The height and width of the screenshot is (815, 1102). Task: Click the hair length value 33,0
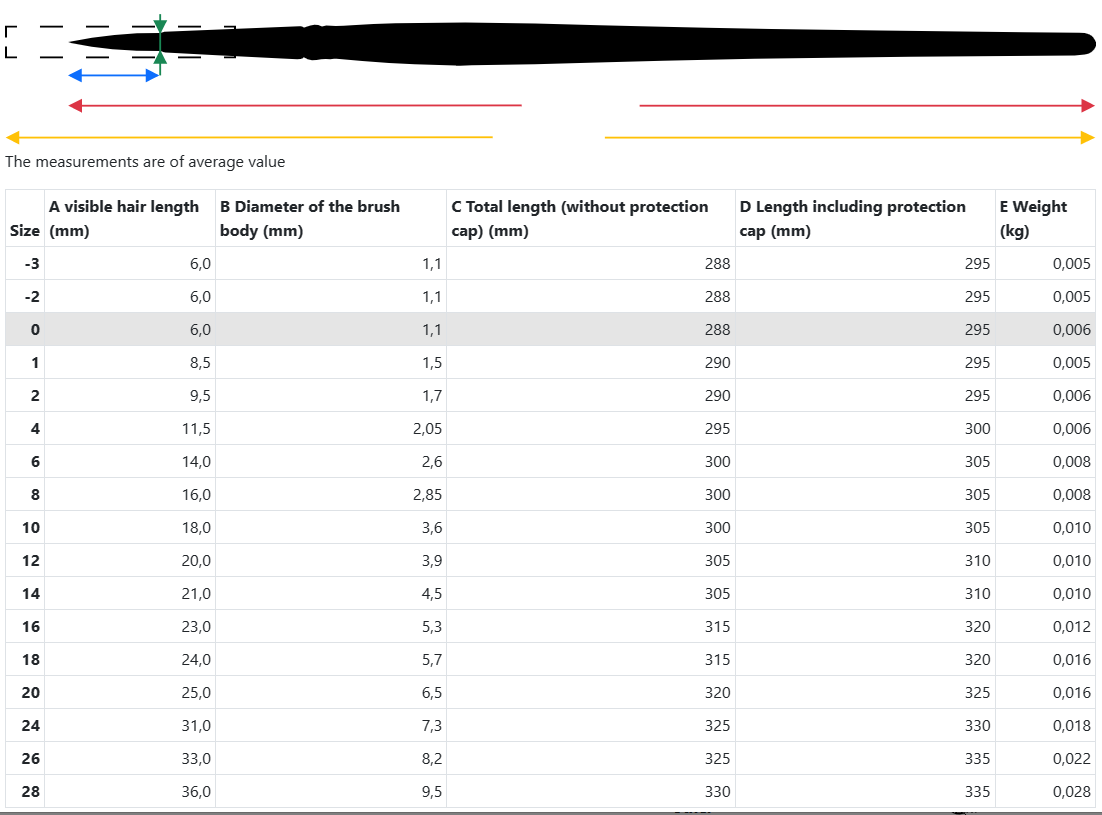[196, 759]
